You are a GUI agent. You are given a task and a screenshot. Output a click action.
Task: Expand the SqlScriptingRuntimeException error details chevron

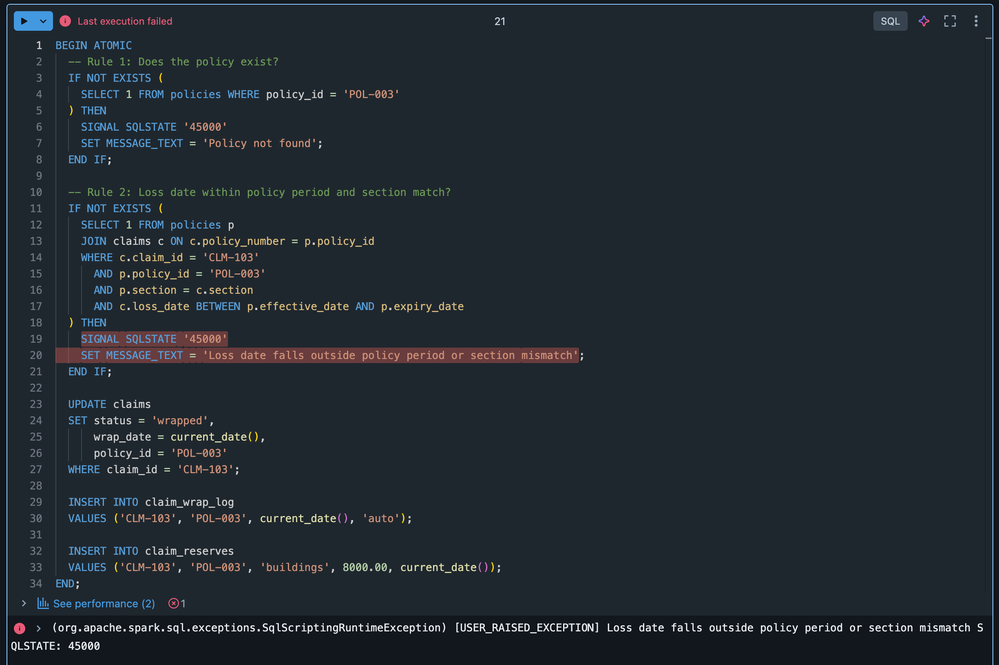[38, 628]
